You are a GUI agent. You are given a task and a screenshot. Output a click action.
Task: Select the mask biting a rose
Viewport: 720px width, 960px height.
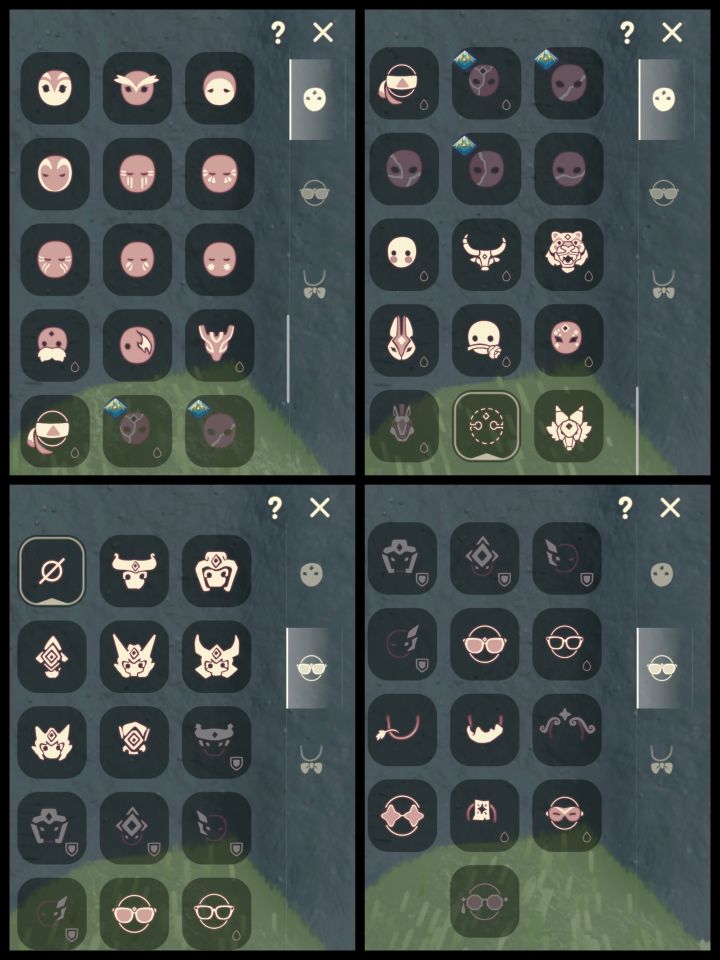[486, 340]
